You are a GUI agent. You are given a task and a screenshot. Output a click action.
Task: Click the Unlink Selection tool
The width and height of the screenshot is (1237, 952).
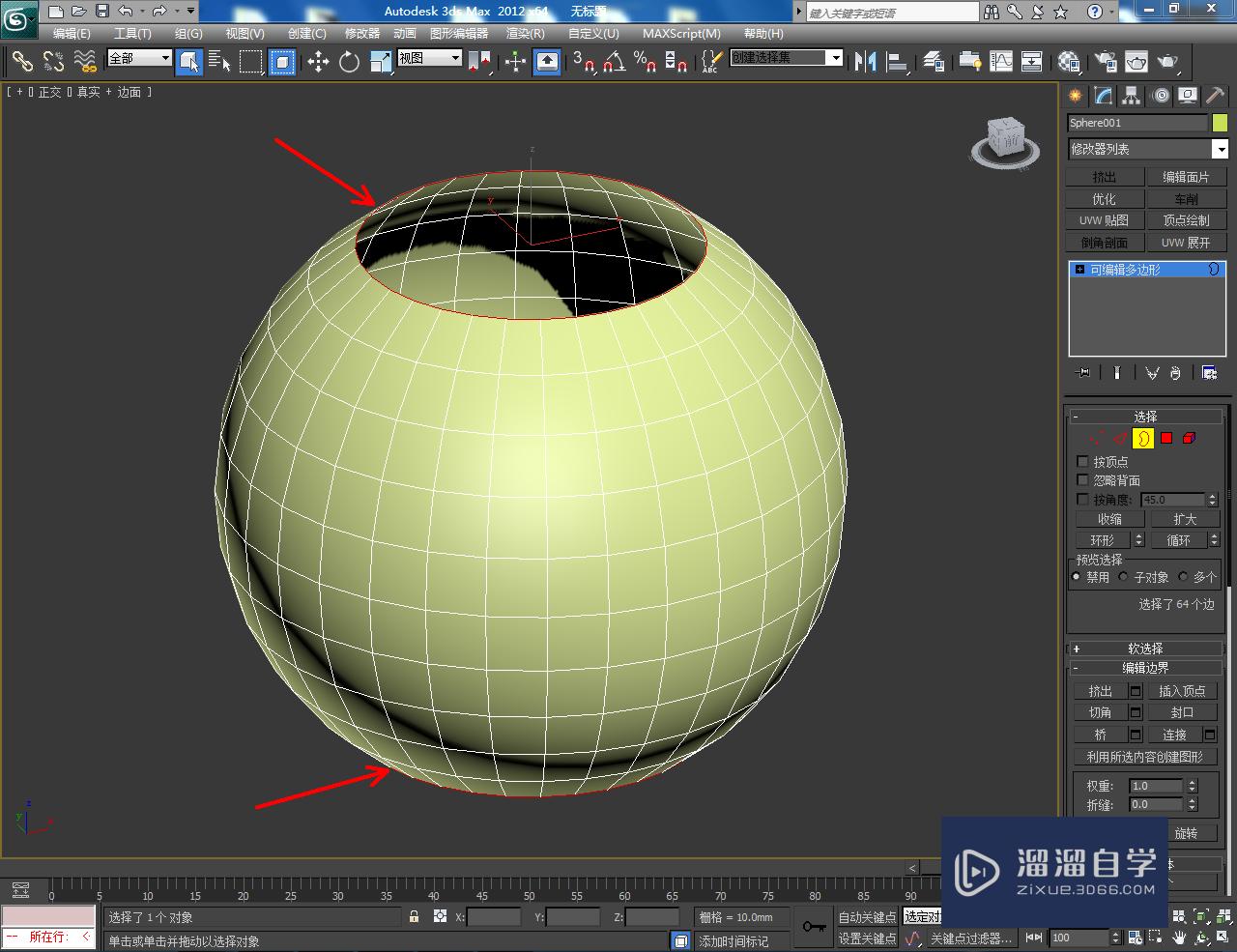pyautogui.click(x=54, y=62)
